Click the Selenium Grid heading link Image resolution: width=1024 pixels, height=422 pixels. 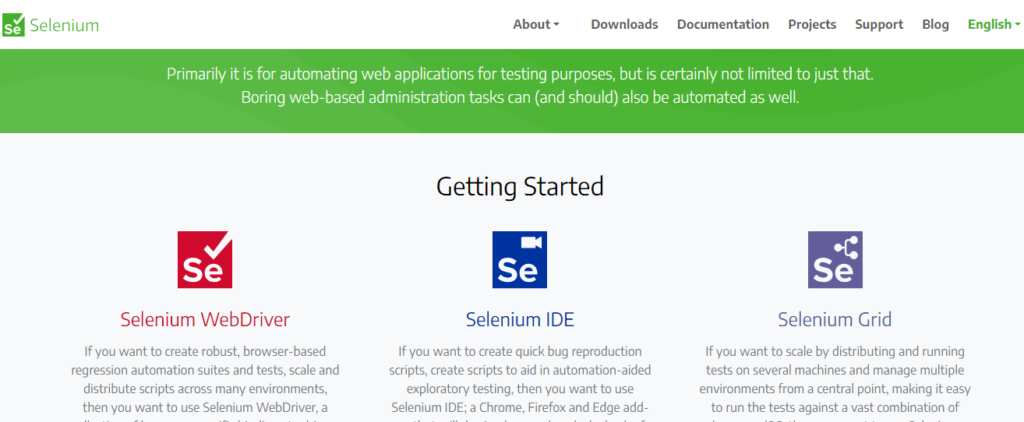click(835, 319)
